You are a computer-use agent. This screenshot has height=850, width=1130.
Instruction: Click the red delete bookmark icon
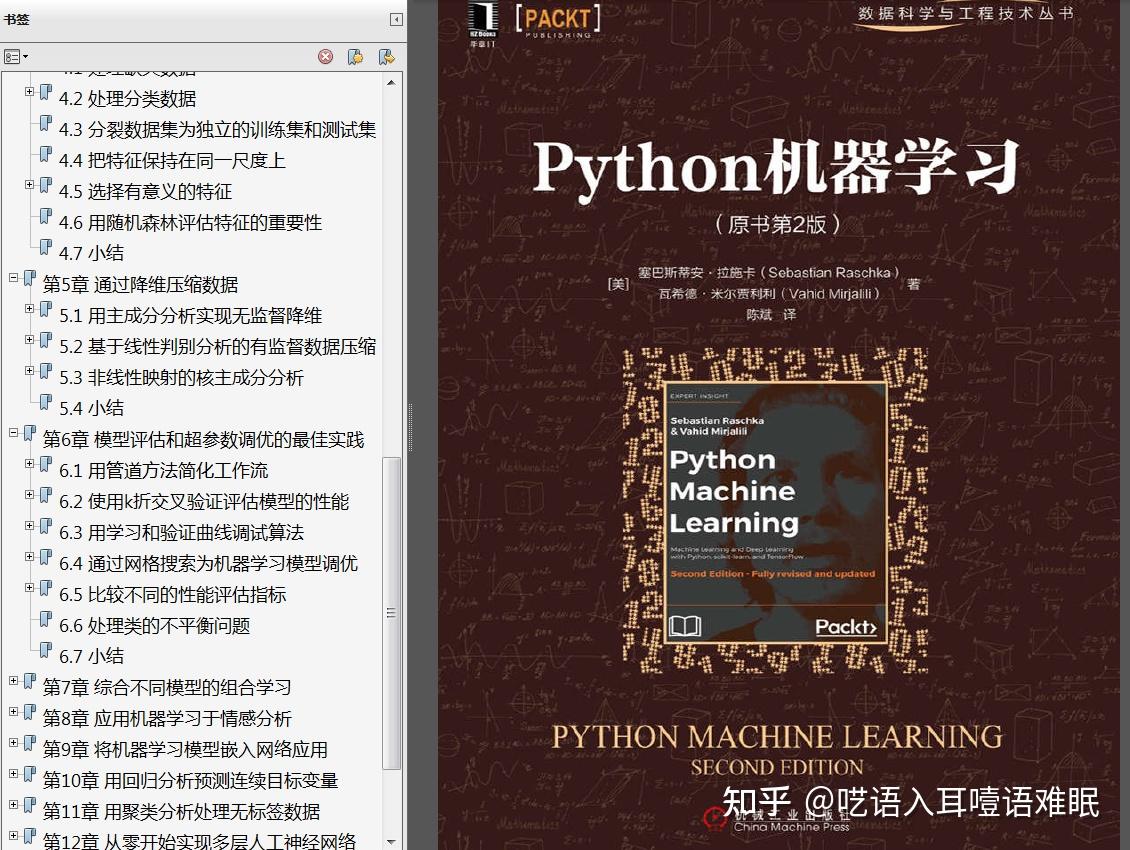tap(326, 57)
